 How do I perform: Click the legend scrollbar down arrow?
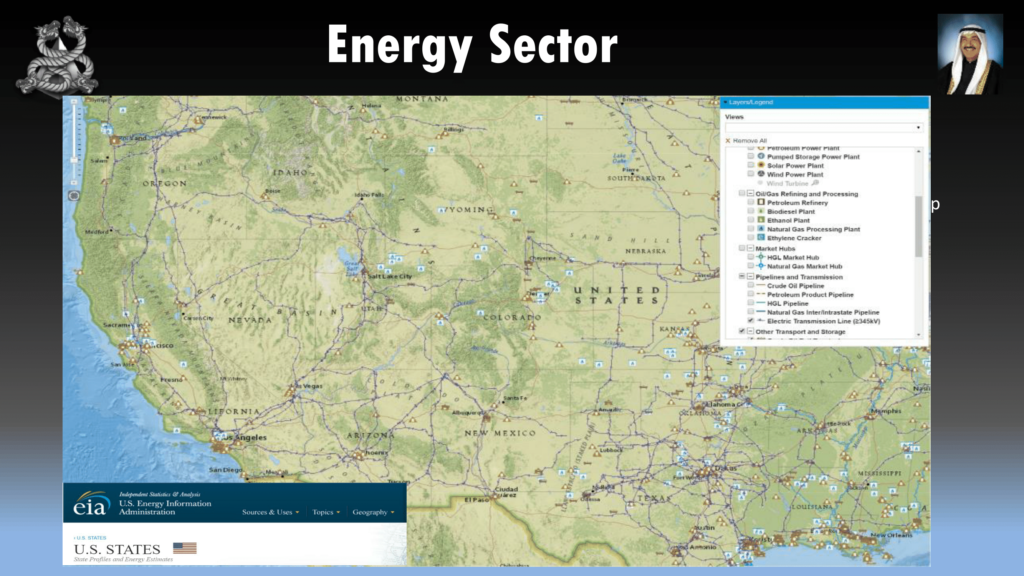click(x=919, y=335)
